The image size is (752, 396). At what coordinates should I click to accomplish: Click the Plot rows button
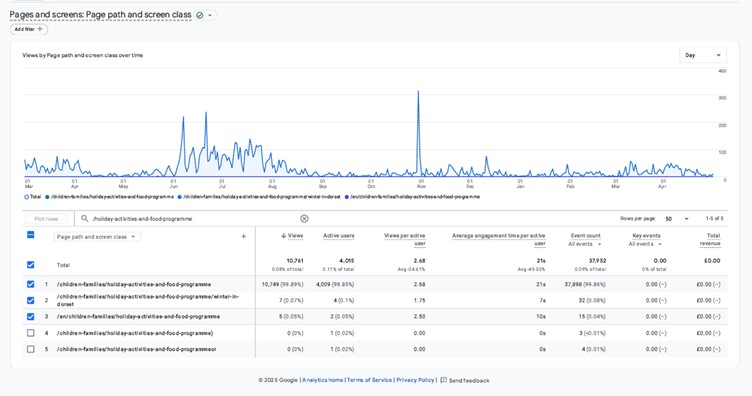[47, 219]
